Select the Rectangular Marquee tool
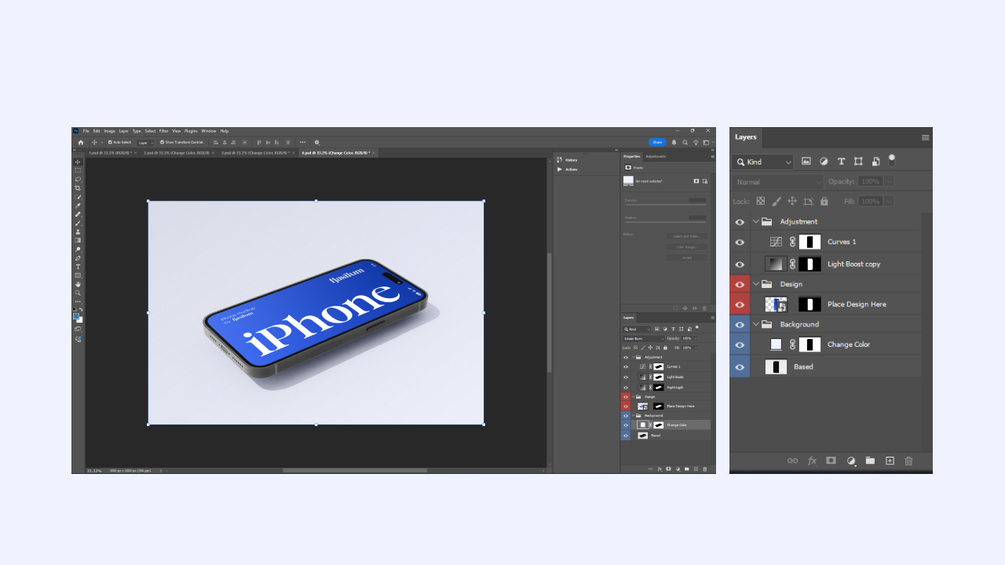 (78, 171)
